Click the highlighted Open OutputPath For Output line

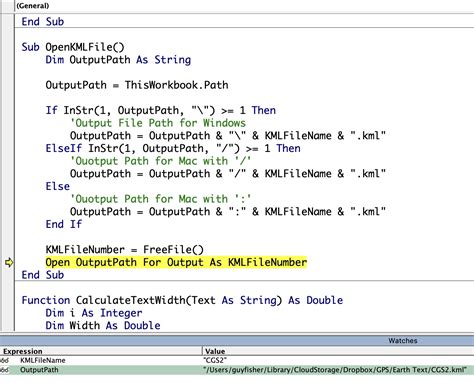[x=176, y=262]
